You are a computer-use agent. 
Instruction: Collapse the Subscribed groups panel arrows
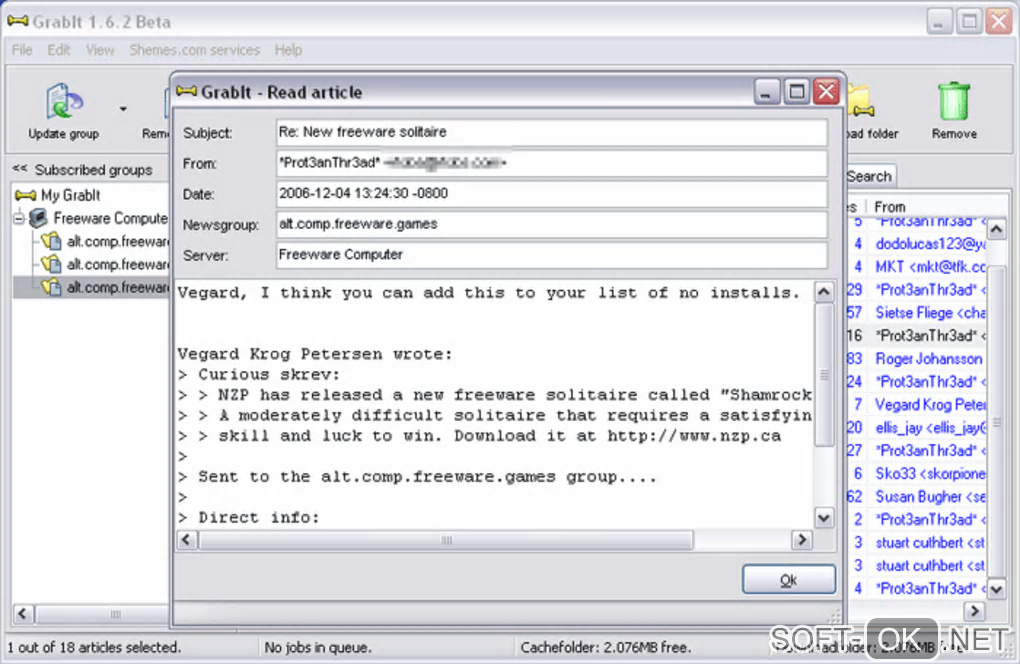(x=20, y=169)
